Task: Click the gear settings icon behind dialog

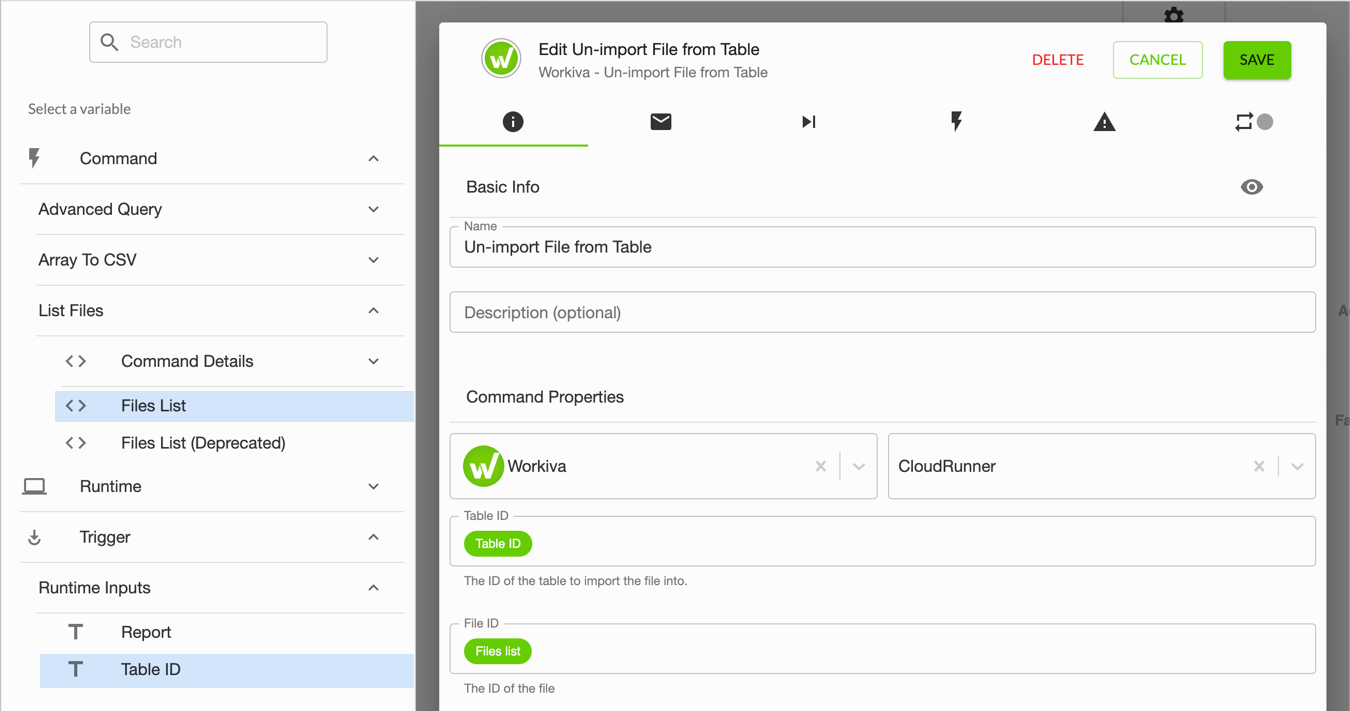Action: [1174, 14]
